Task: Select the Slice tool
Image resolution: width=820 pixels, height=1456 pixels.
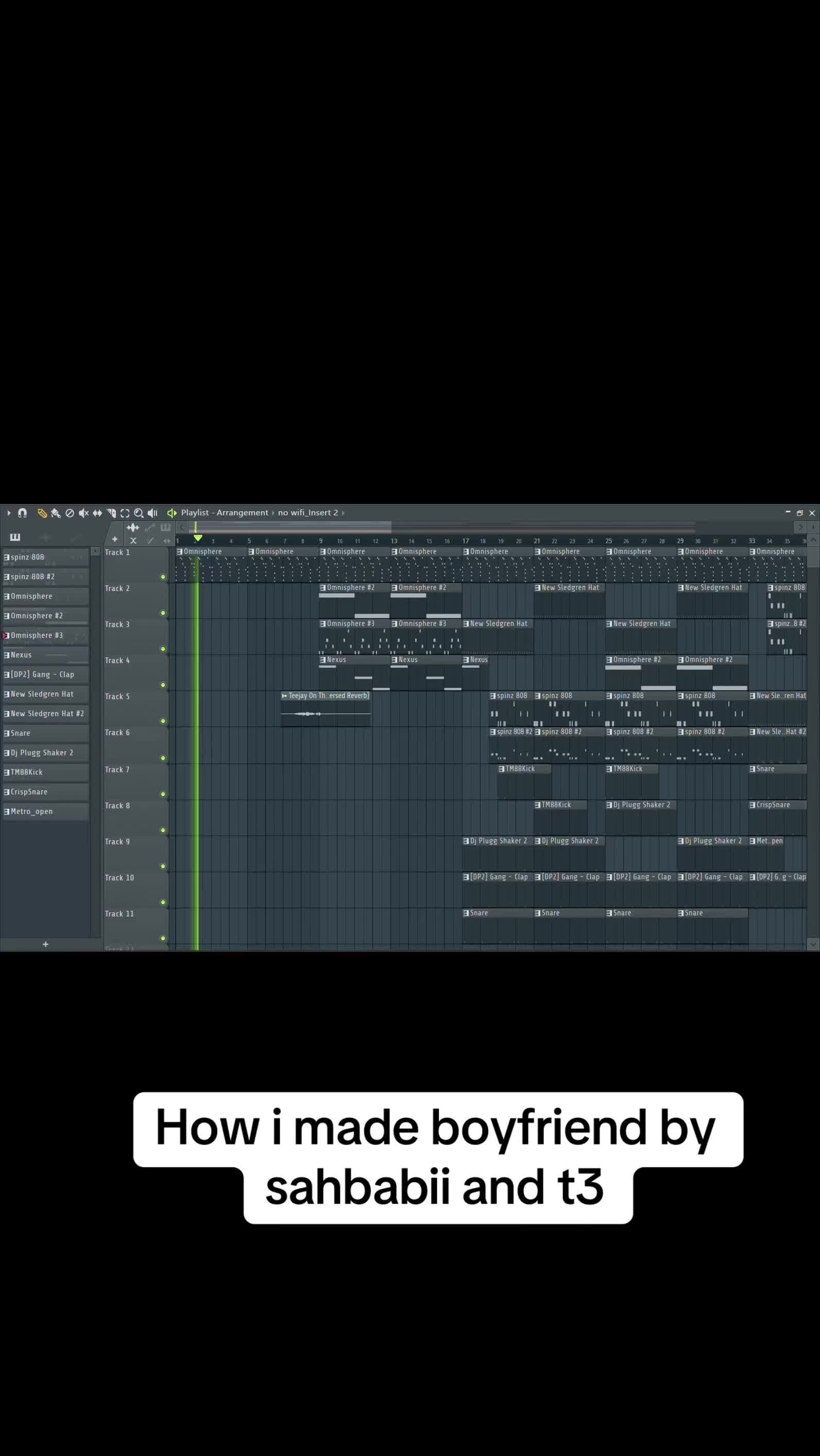Action: pyautogui.click(x=111, y=513)
